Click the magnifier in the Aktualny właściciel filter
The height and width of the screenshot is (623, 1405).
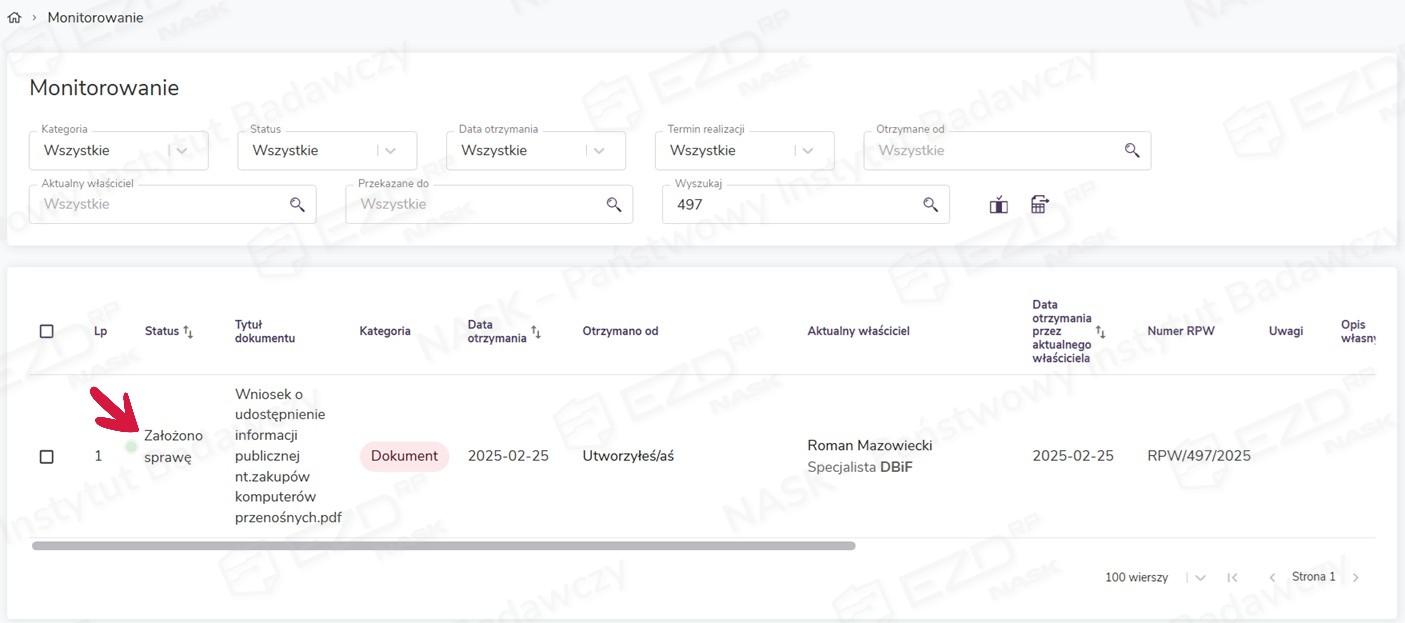click(297, 204)
